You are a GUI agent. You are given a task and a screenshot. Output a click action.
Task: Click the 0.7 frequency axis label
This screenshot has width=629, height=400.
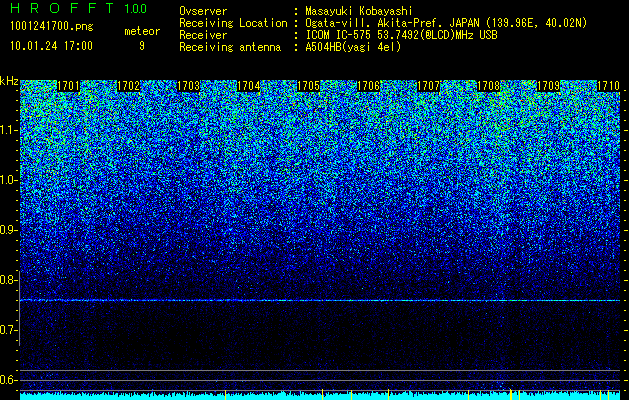[9, 330]
